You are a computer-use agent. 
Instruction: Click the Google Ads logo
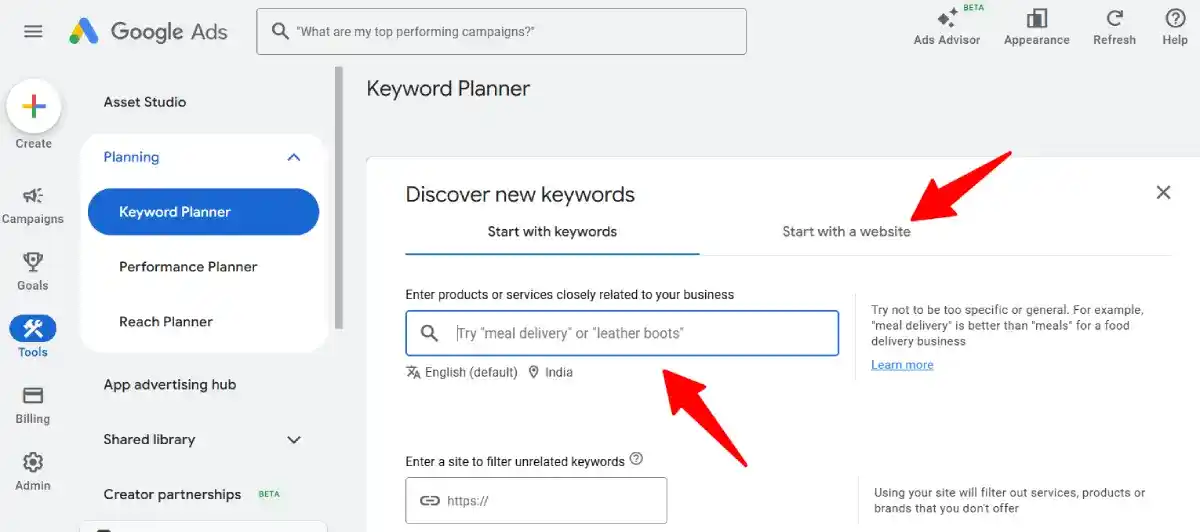[x=148, y=31]
